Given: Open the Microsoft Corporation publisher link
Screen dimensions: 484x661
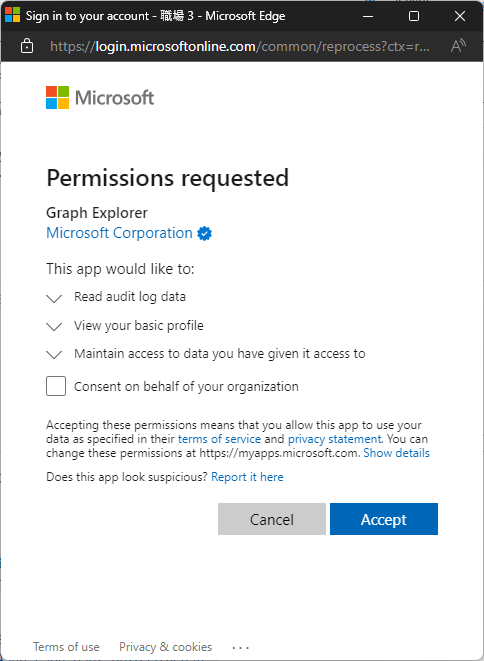Looking at the screenshot, I should (119, 233).
